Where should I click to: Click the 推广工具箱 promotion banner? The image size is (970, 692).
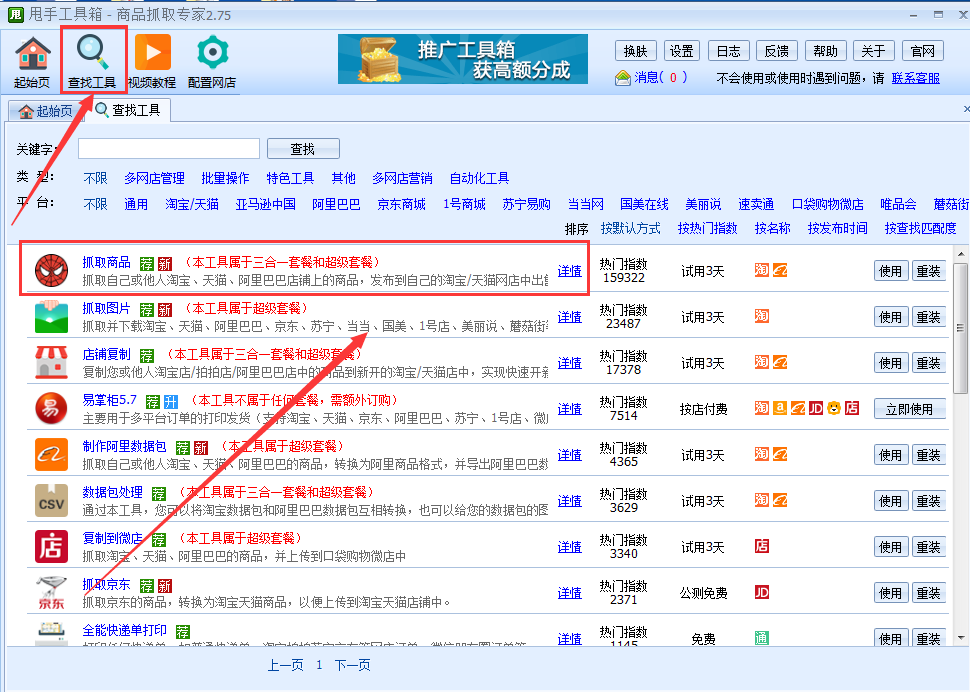tap(463, 59)
